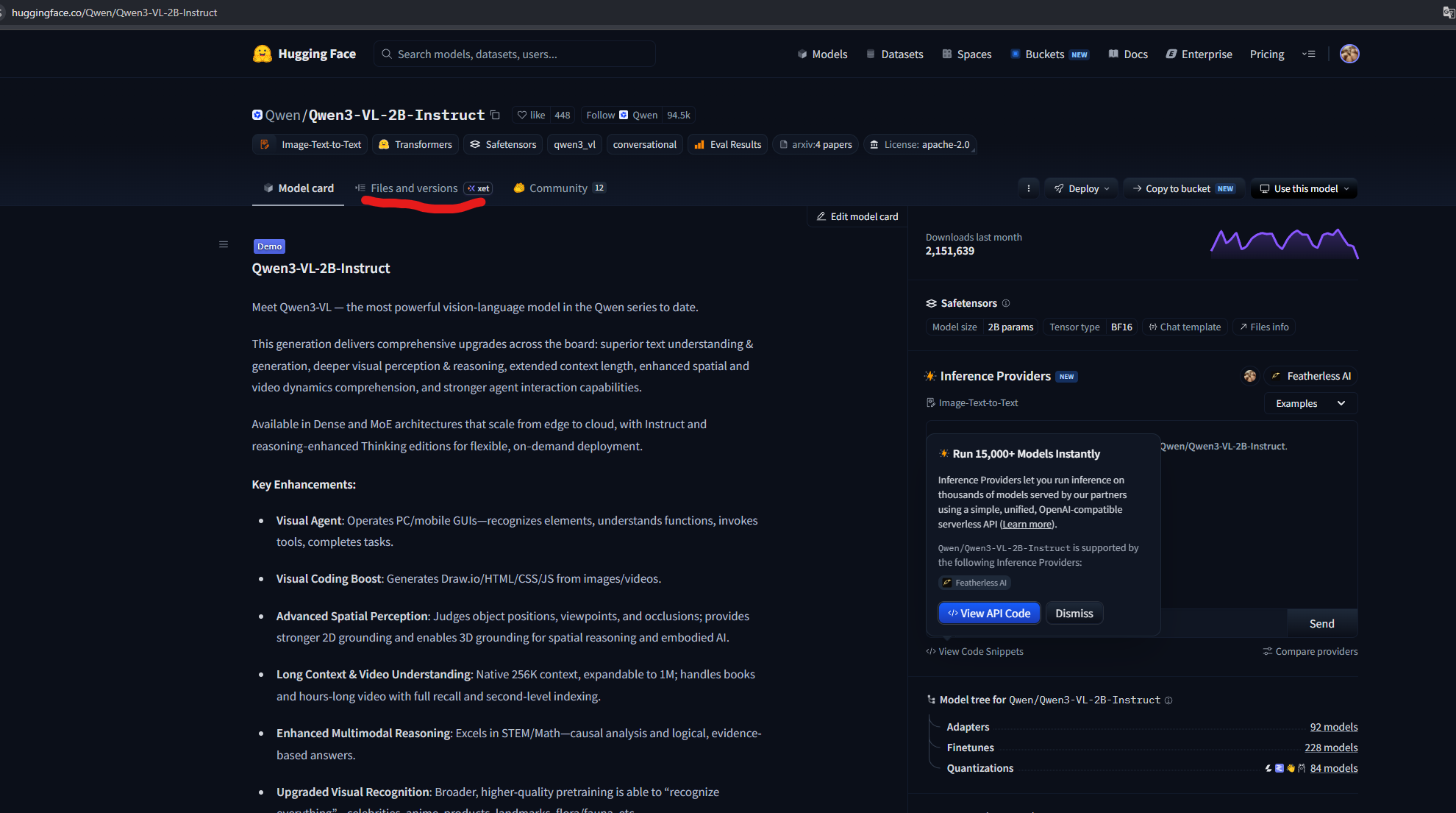This screenshot has width=1456, height=813.
Task: Click the Hugging Face logo
Action: pyautogui.click(x=304, y=54)
